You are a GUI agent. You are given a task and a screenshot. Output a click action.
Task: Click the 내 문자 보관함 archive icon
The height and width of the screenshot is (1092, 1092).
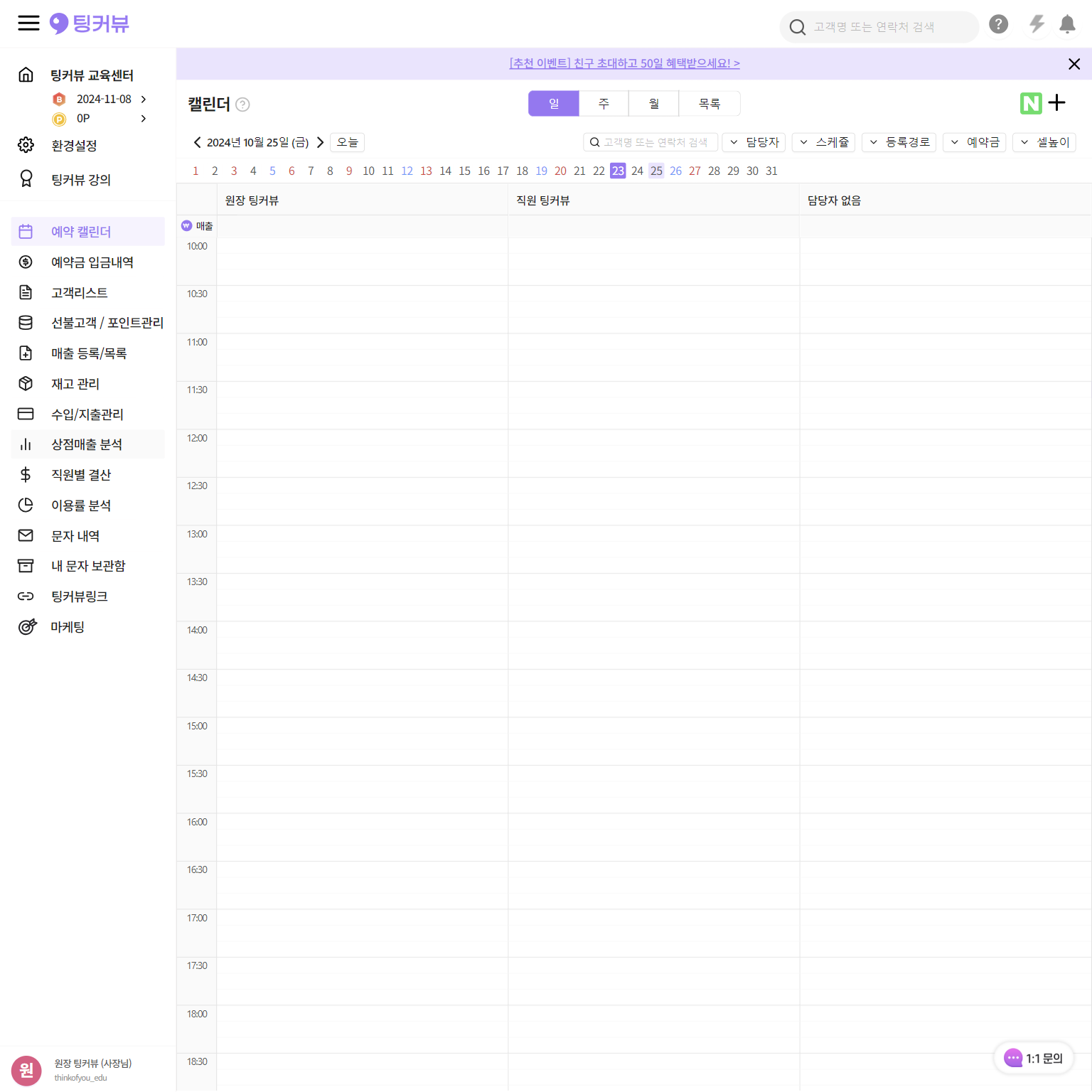pyautogui.click(x=26, y=566)
